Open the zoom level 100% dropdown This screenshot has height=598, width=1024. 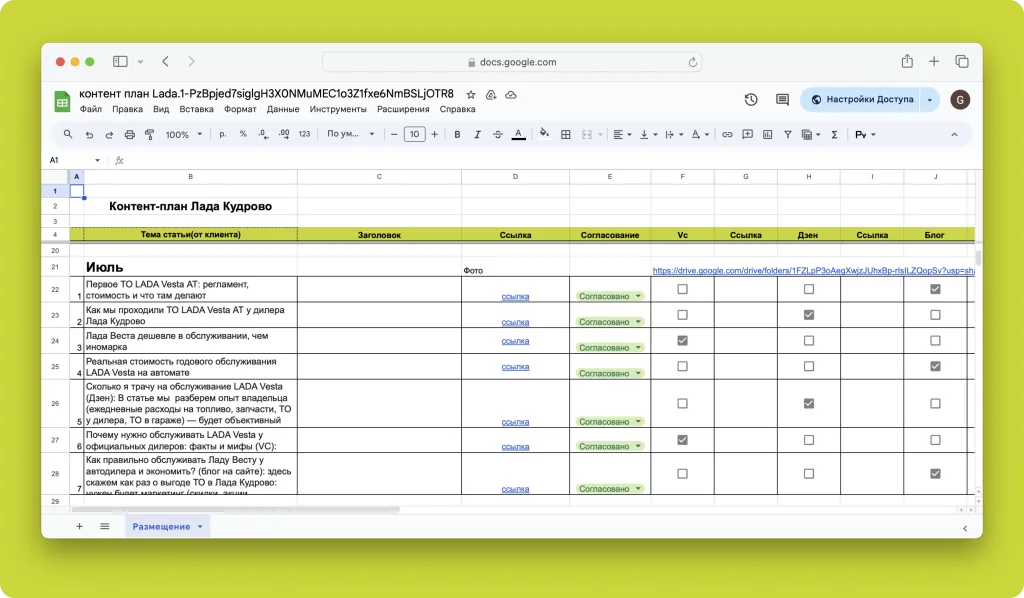click(x=184, y=134)
